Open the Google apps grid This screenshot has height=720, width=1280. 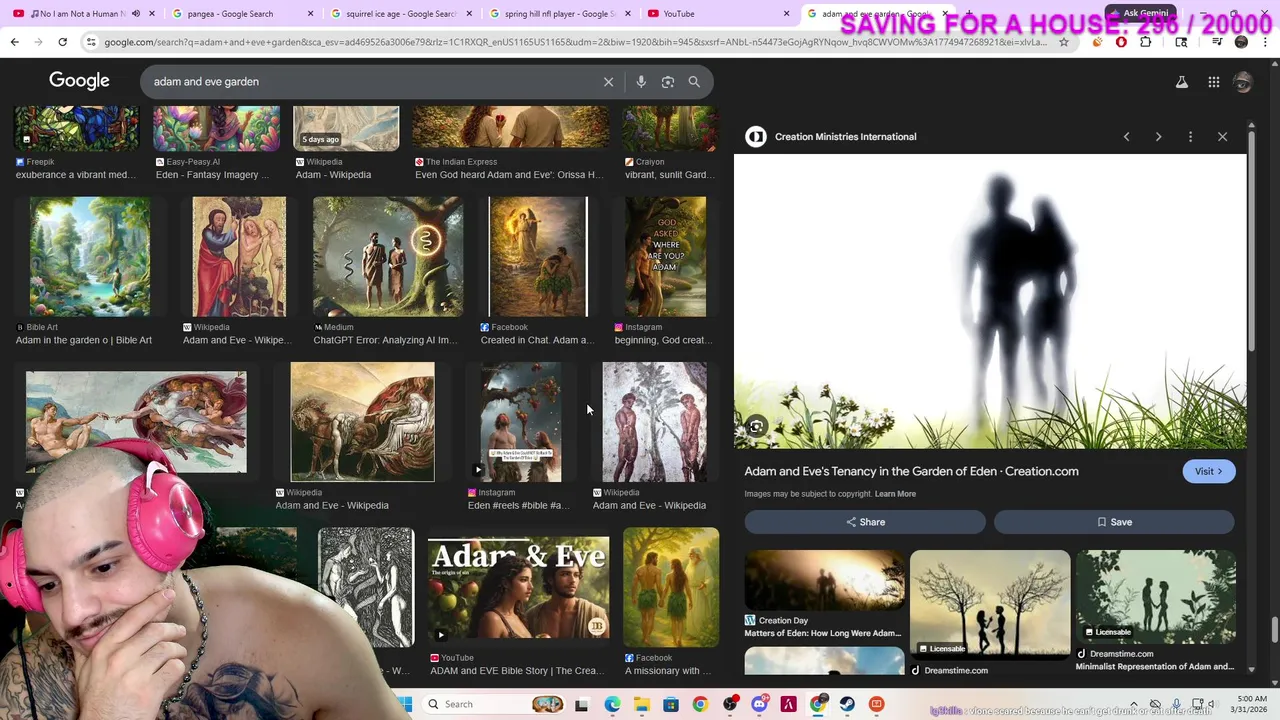coord(1214,82)
